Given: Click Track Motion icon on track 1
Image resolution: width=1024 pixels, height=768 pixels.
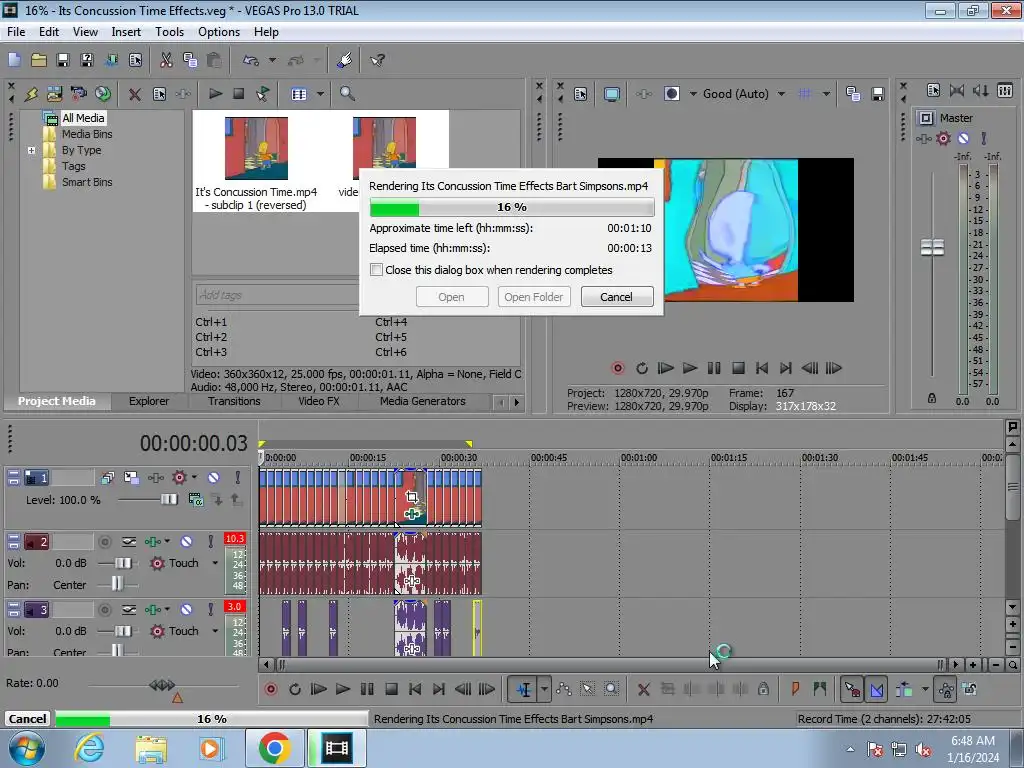Looking at the screenshot, I should pyautogui.click(x=131, y=477).
